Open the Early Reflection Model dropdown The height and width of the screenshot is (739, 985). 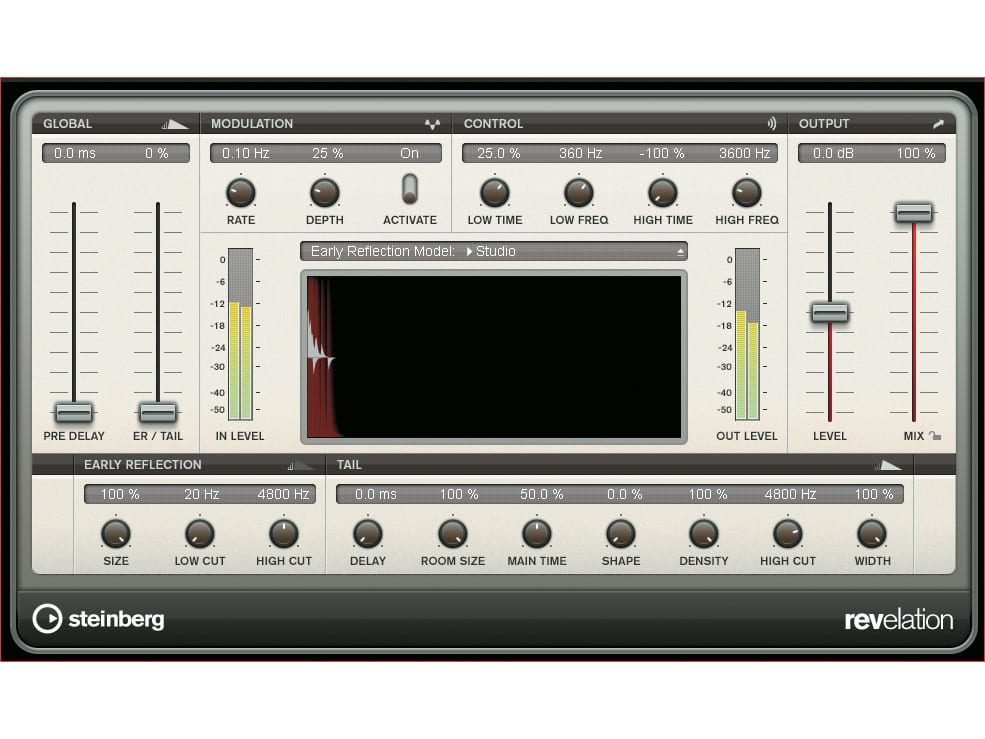494,251
